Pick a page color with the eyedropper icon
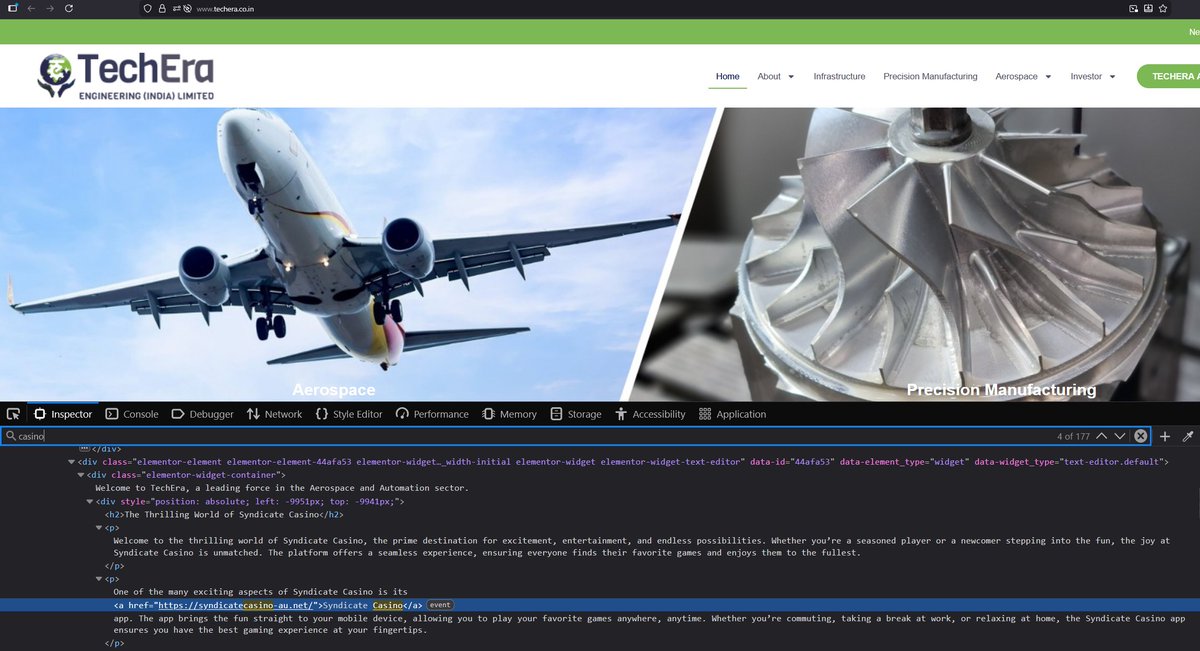This screenshot has height=651, width=1200. [x=1188, y=436]
